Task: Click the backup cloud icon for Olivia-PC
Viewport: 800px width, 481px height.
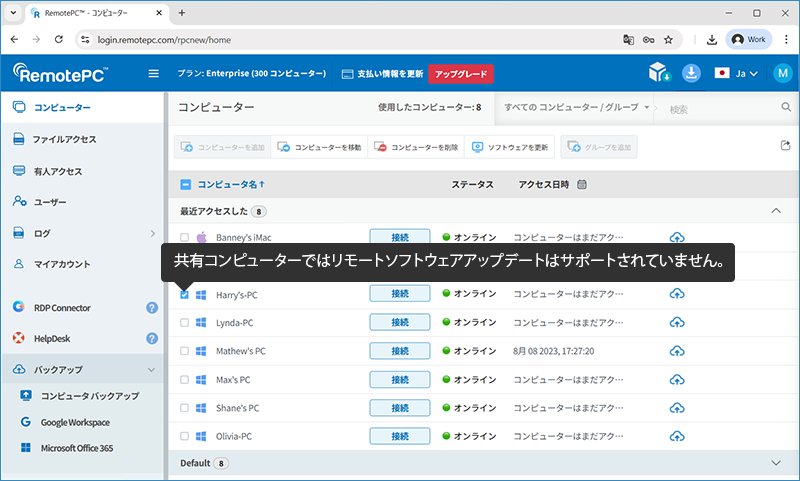Action: (677, 436)
